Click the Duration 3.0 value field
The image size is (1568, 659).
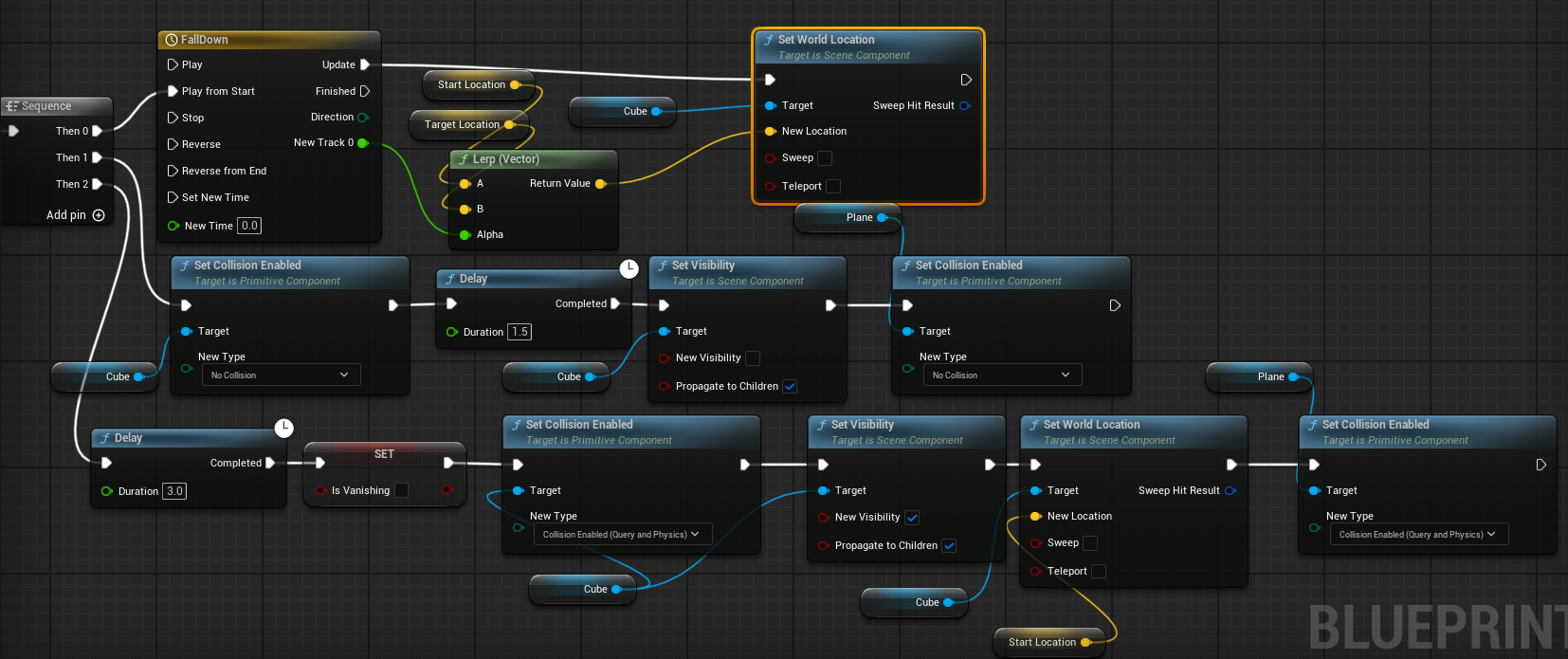(x=174, y=491)
